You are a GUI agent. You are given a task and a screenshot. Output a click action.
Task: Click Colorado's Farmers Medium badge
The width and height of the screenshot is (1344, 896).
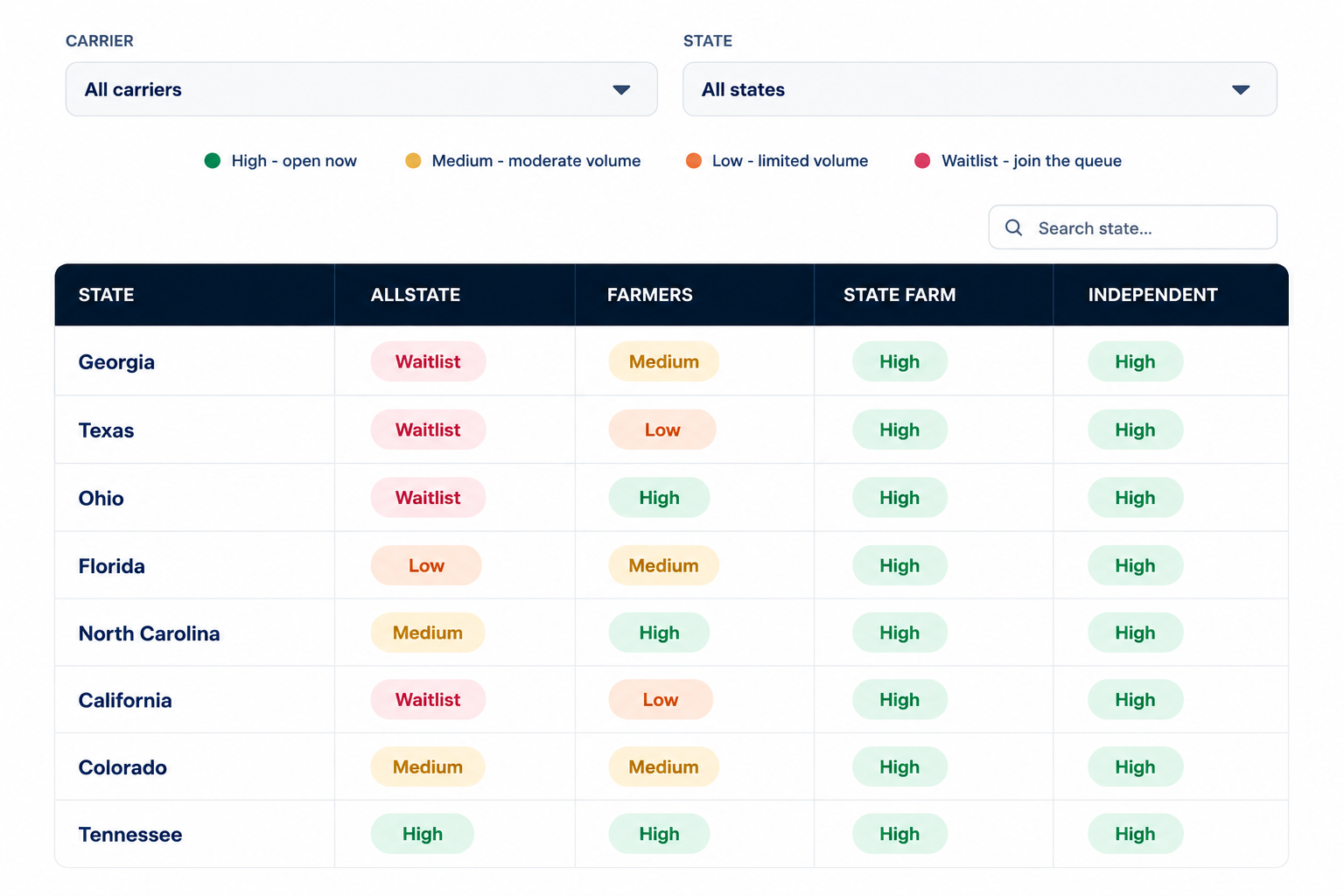(x=663, y=766)
